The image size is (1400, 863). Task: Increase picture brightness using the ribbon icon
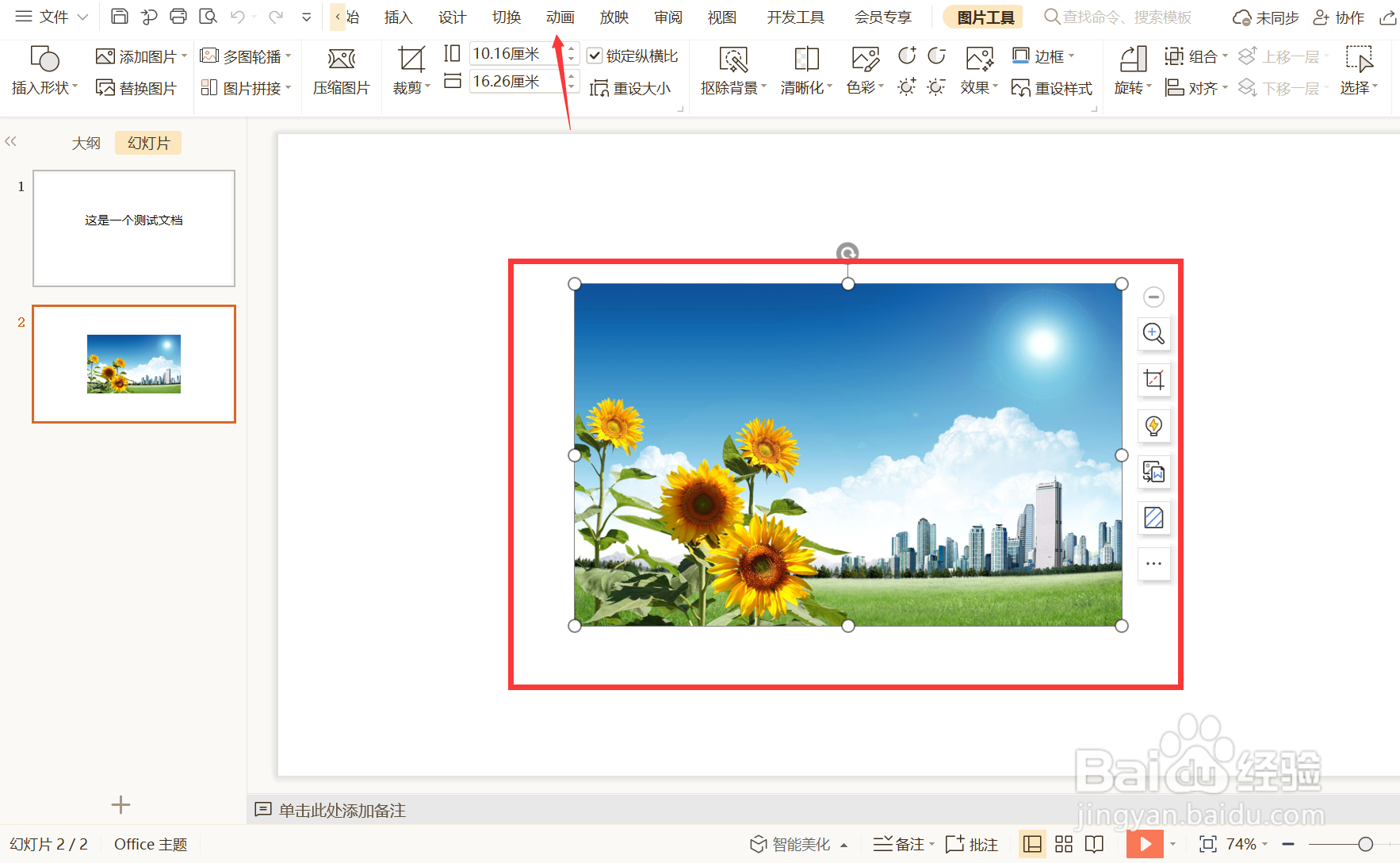pos(907,86)
